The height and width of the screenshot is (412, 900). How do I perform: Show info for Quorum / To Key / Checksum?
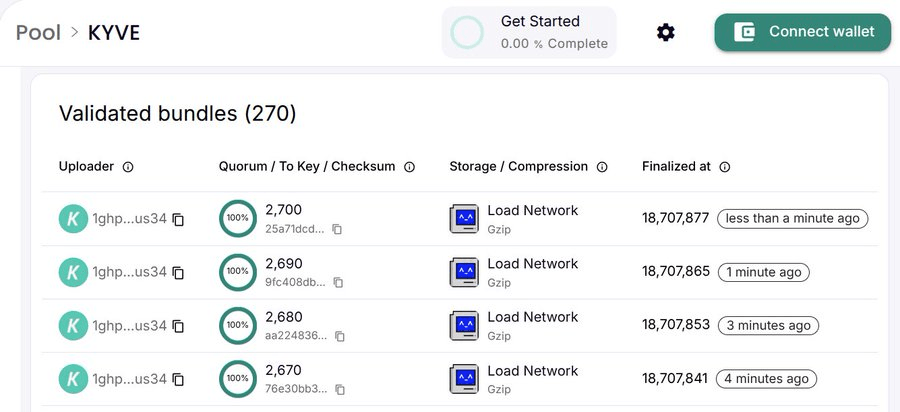tap(409, 167)
